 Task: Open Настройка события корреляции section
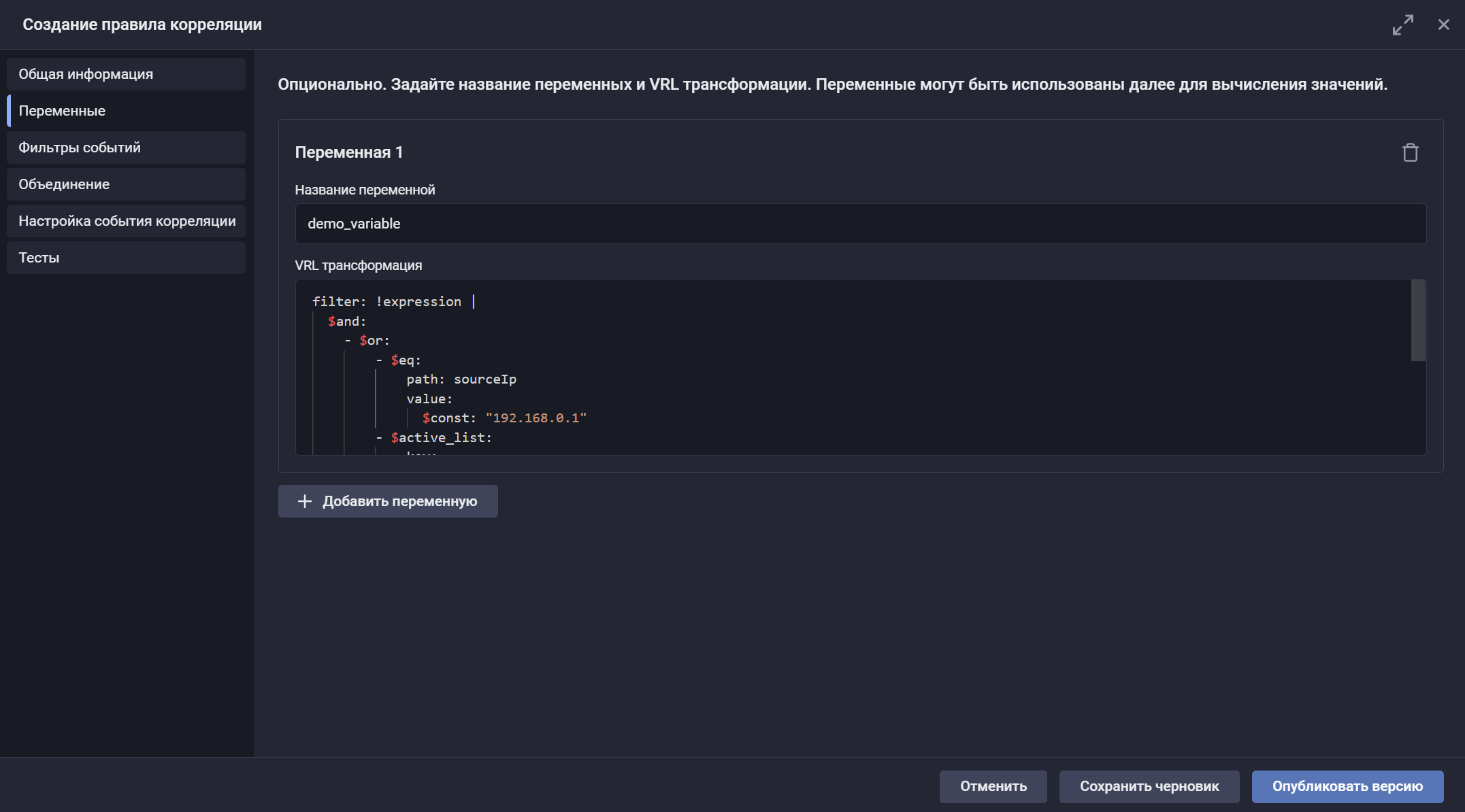[x=127, y=220]
